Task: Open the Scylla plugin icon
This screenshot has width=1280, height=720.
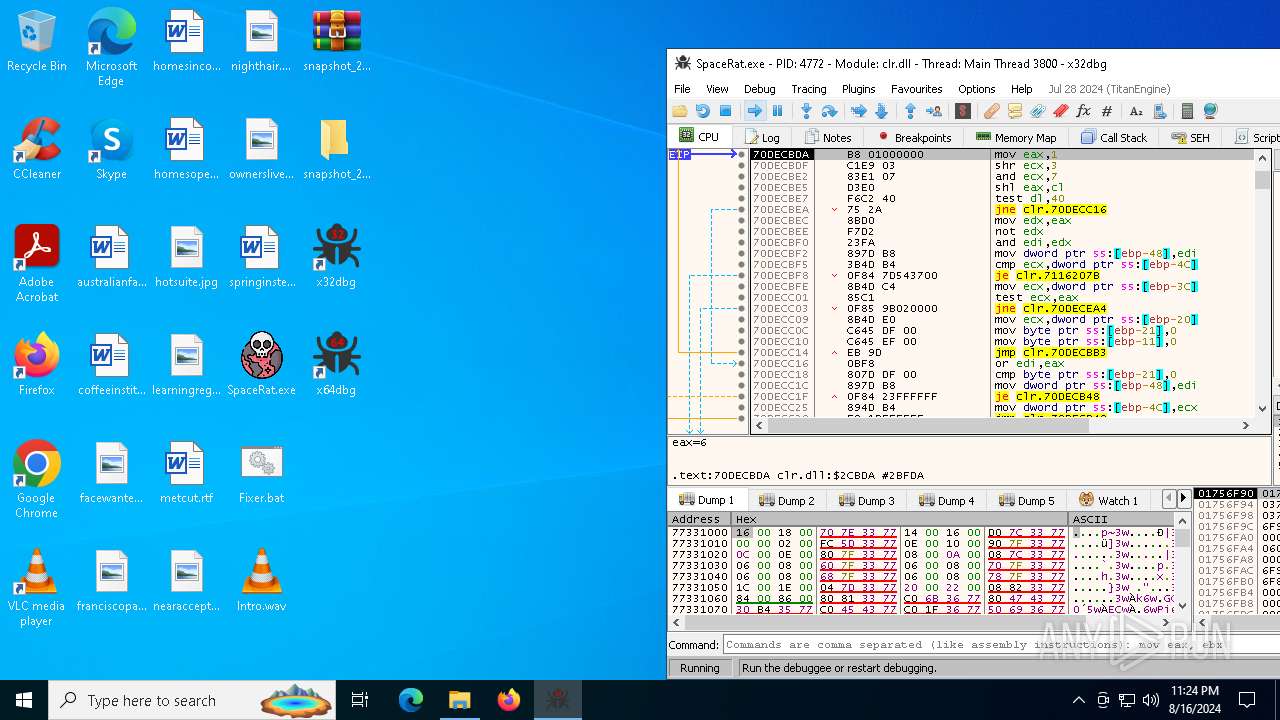Action: point(963,111)
